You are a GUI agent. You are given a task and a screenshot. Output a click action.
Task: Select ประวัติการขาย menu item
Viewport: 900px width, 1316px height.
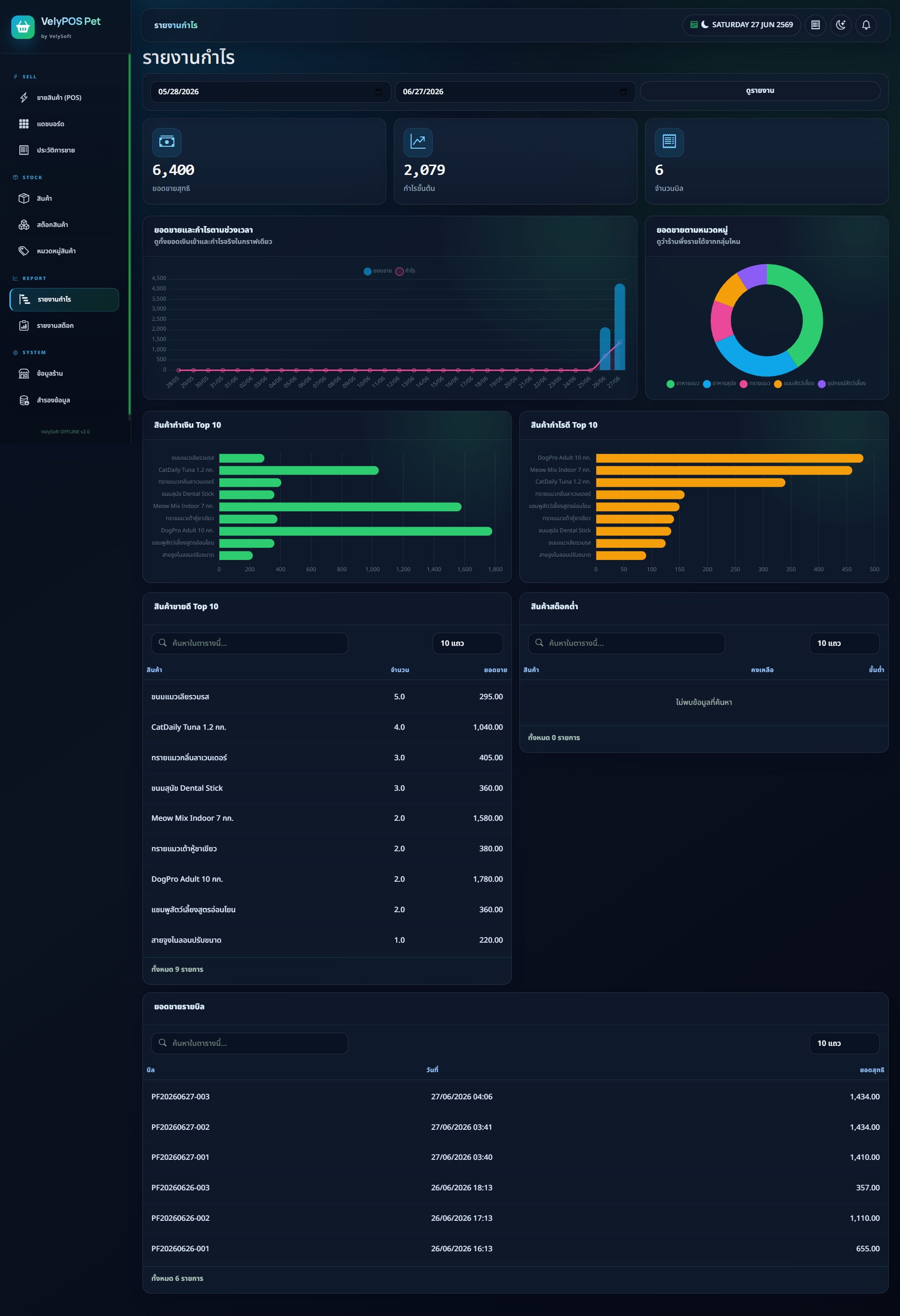point(64,150)
